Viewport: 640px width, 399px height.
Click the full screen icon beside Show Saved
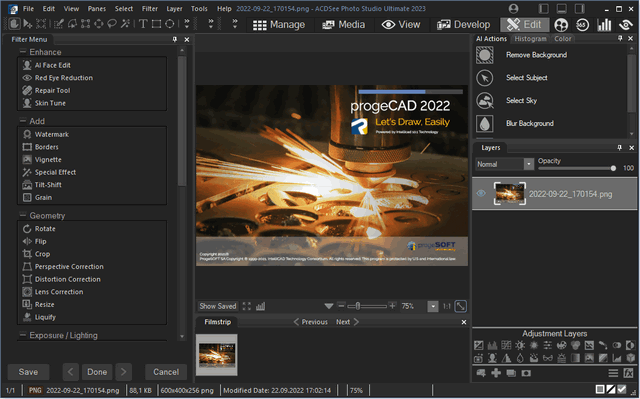click(247, 306)
